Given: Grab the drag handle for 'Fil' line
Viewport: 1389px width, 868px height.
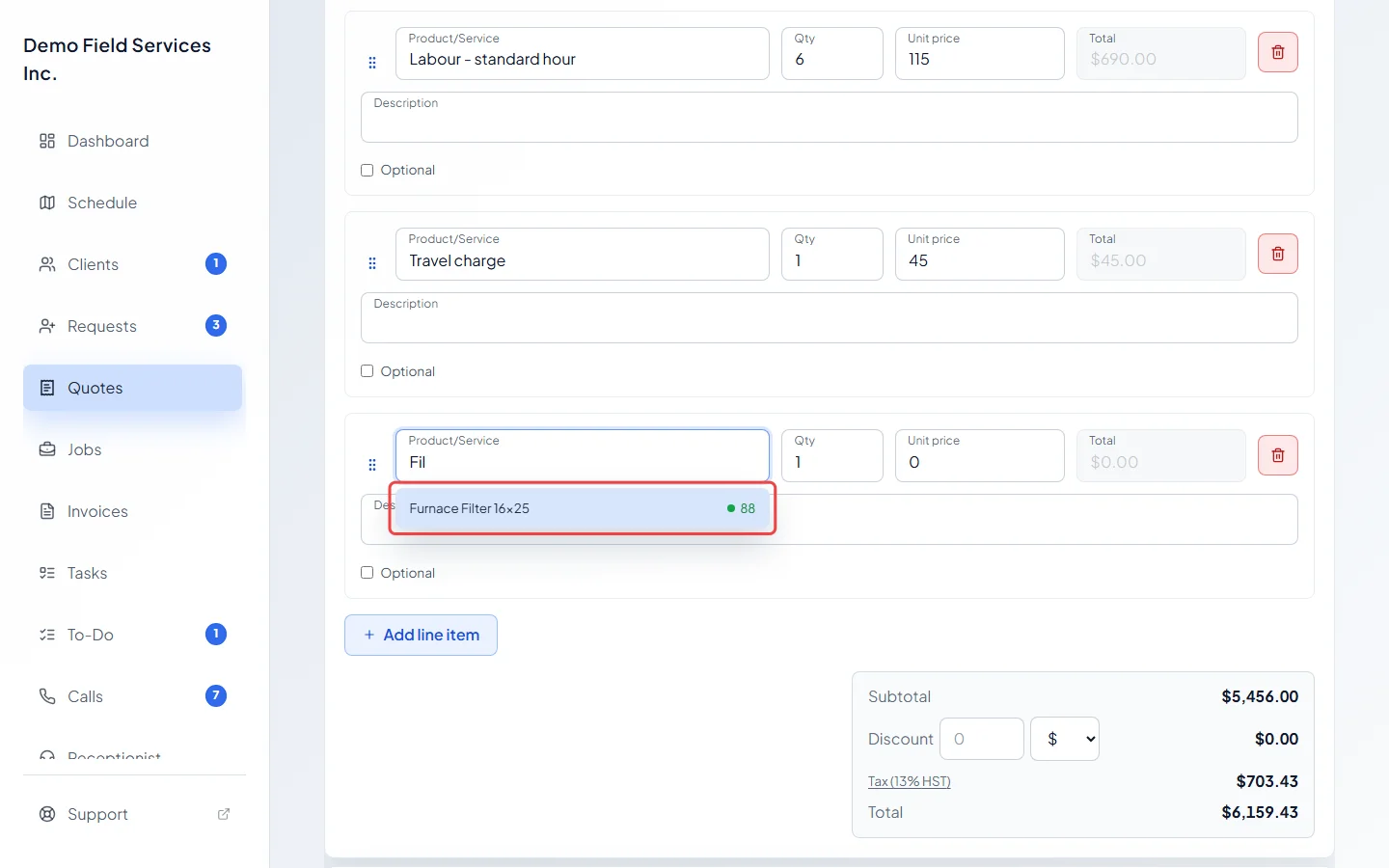Looking at the screenshot, I should (372, 465).
